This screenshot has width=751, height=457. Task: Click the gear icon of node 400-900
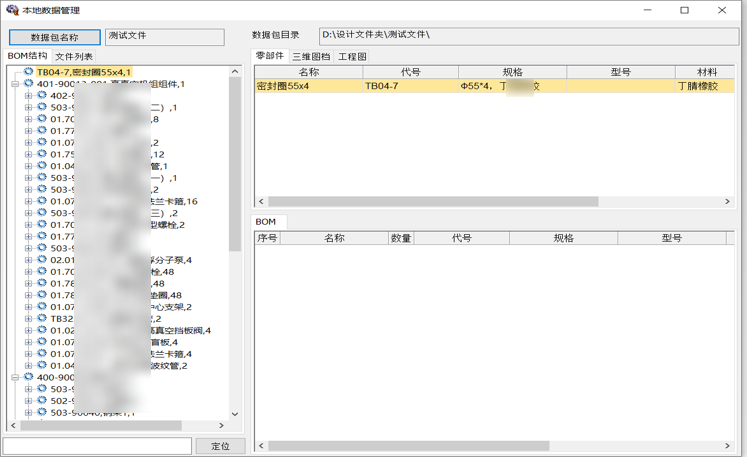point(29,378)
